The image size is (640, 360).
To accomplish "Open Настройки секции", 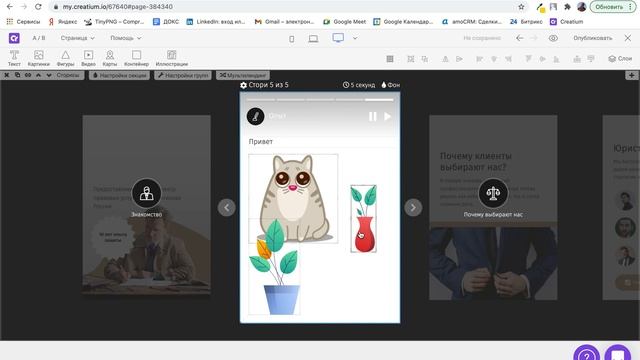I will coord(119,75).
